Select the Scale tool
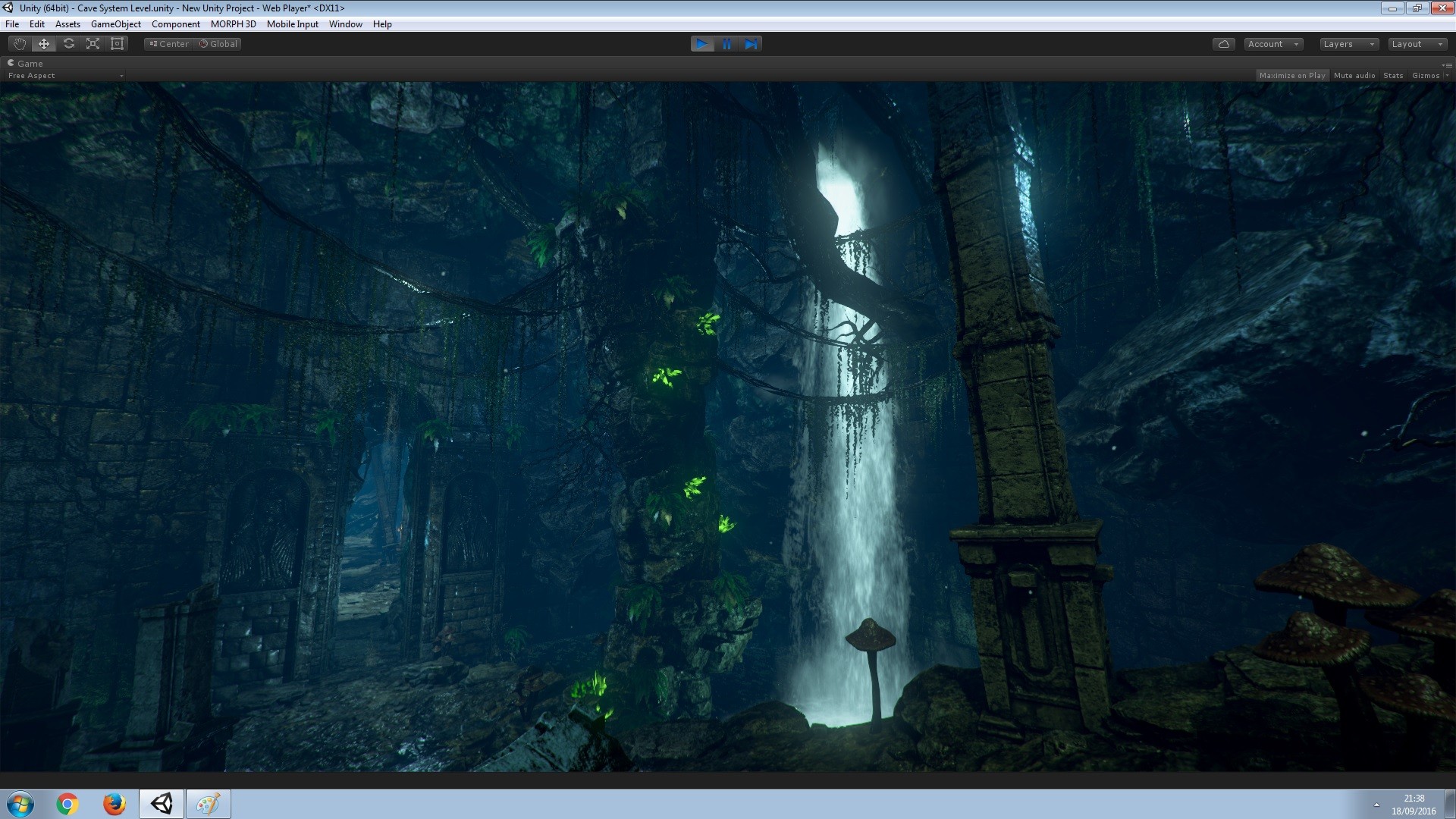This screenshot has height=819, width=1456. pos(93,44)
